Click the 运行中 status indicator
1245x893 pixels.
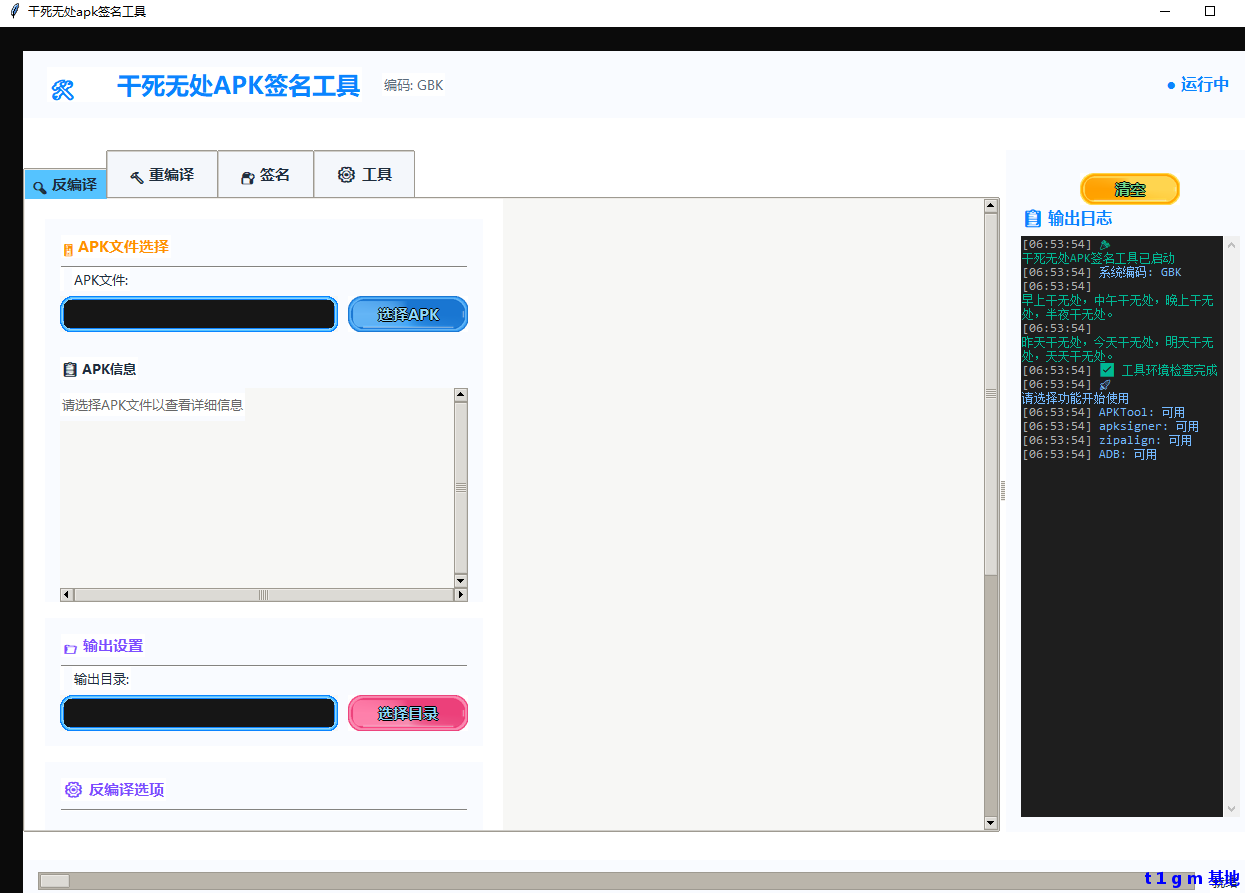pyautogui.click(x=1198, y=85)
